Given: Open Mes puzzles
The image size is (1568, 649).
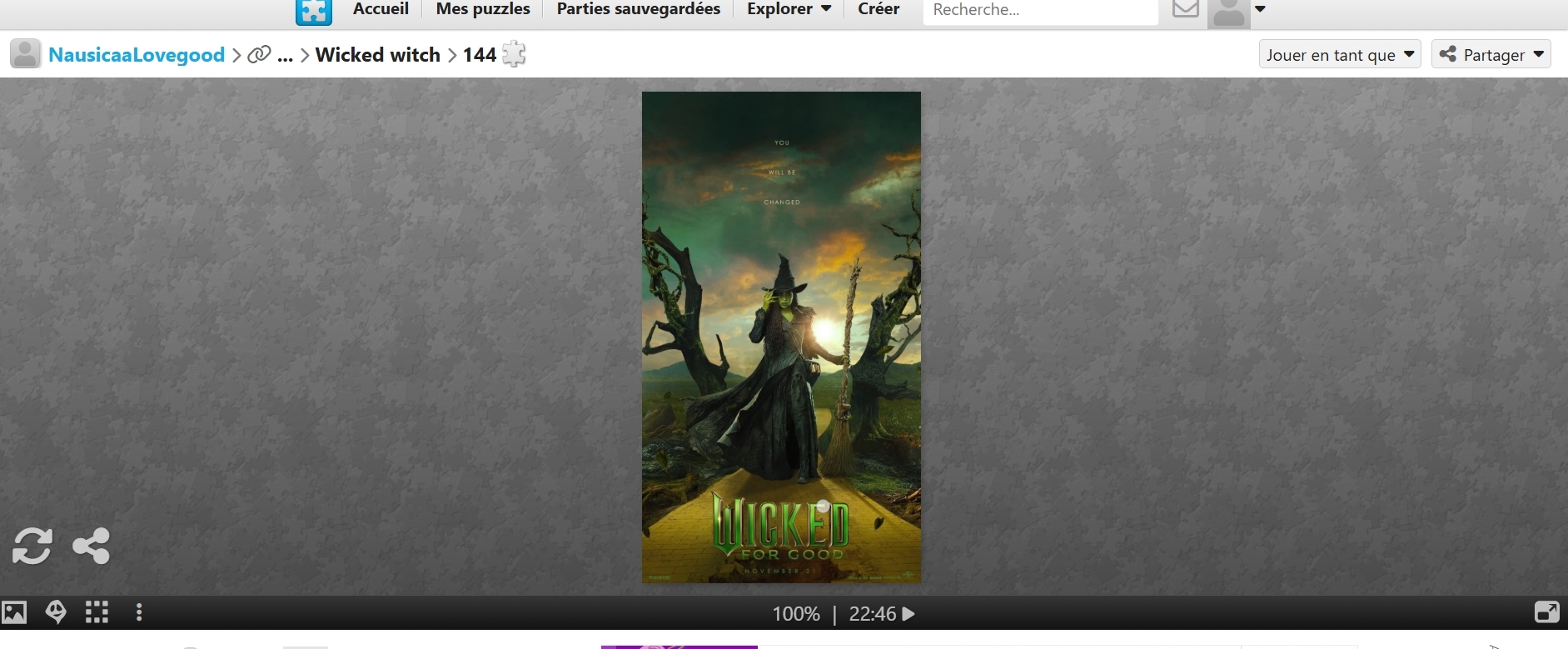Looking at the screenshot, I should 483,9.
